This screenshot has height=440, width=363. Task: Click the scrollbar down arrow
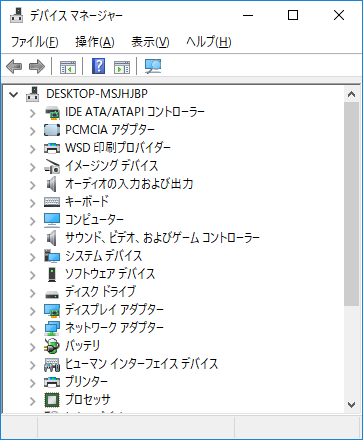[x=351, y=405]
